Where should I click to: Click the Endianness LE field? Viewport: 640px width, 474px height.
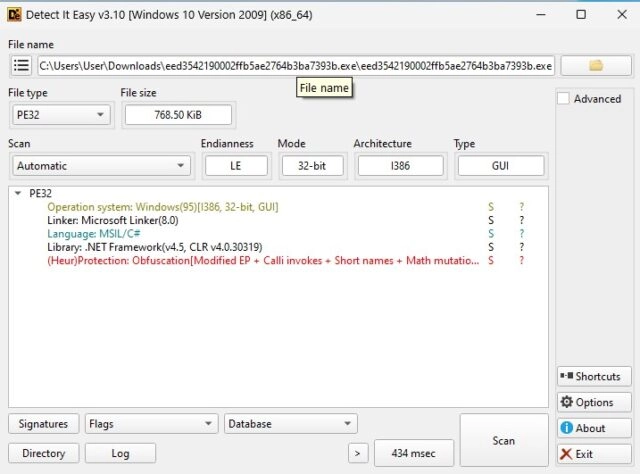point(236,166)
